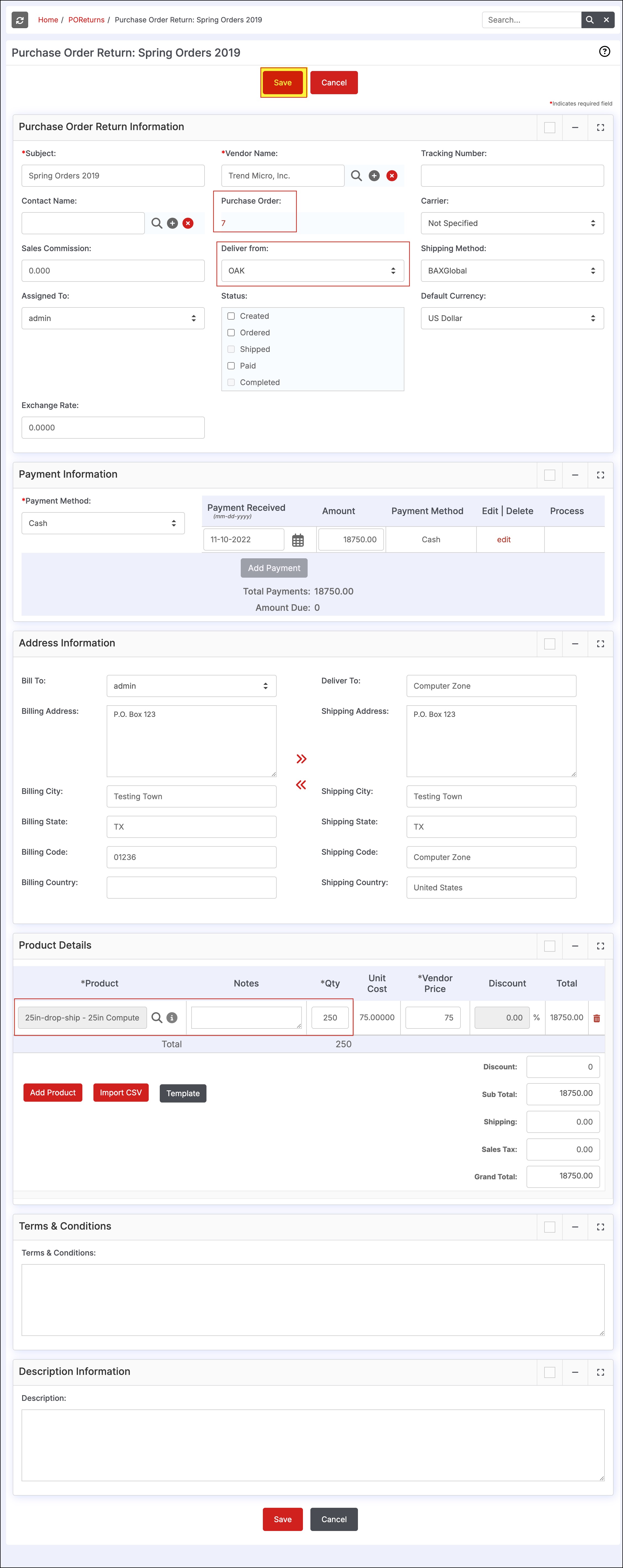
Task: Maximize the Product Details panel
Action: tap(600, 946)
